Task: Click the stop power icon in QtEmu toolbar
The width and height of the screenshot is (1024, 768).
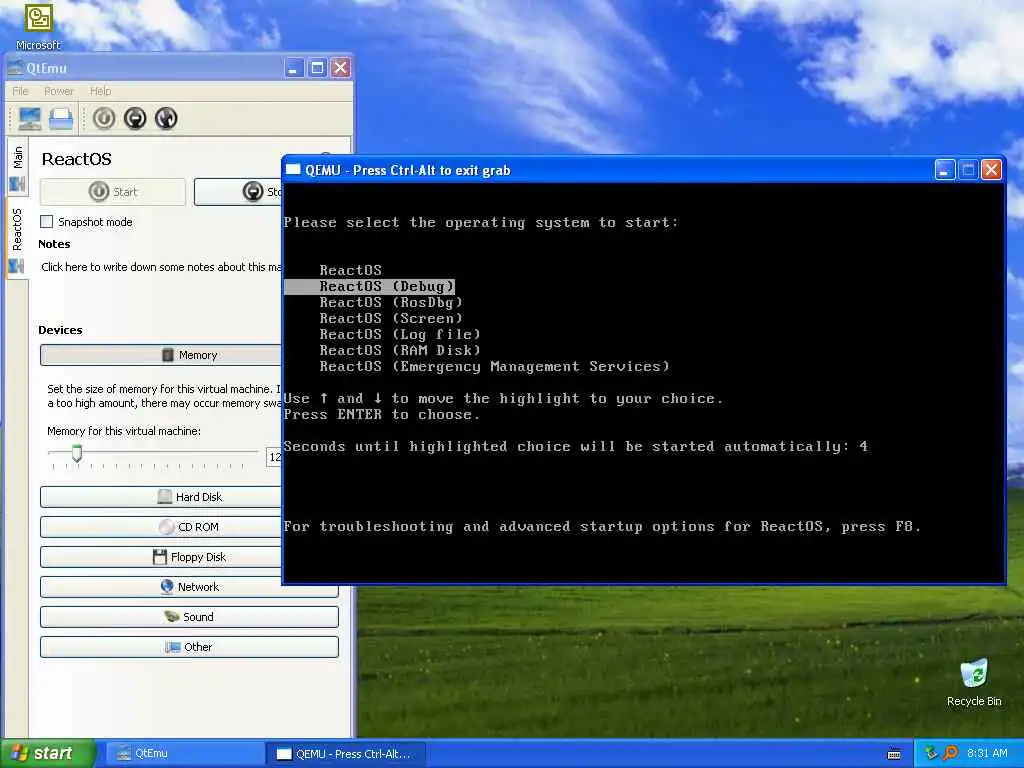Action: coord(135,118)
